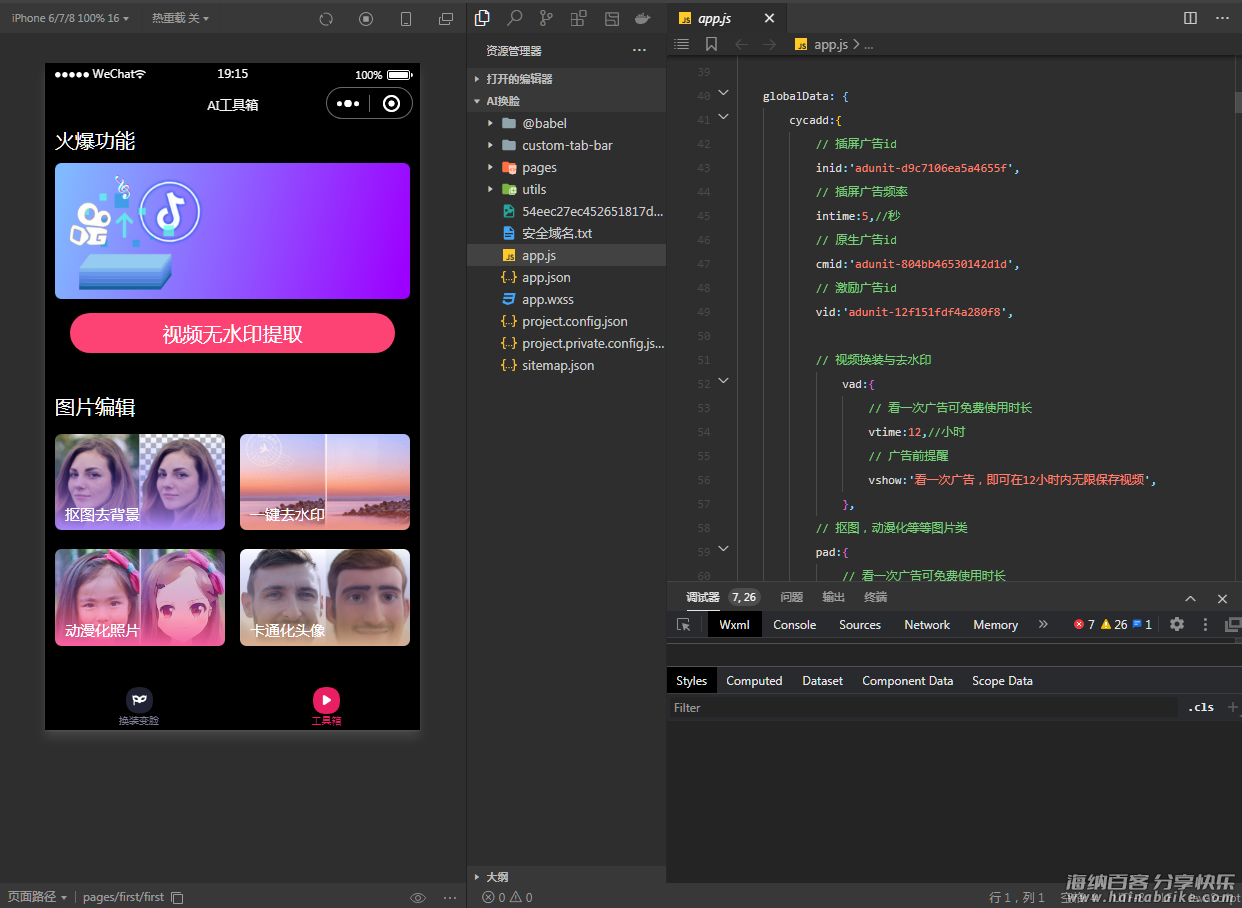
Task: Select the Computed tab
Action: (x=754, y=681)
